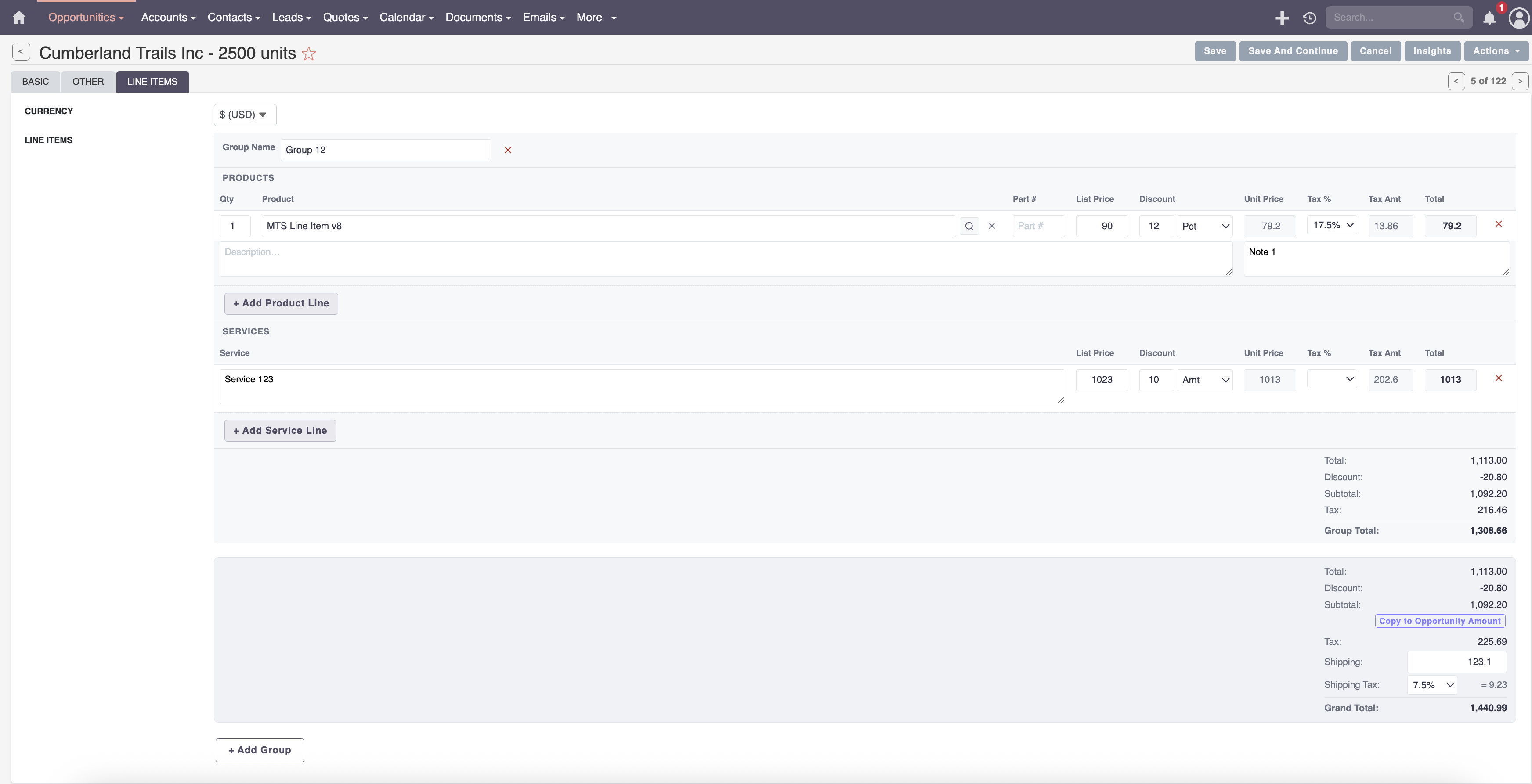Click the home icon in navigation bar
This screenshot has height=784, width=1532.
[x=18, y=17]
